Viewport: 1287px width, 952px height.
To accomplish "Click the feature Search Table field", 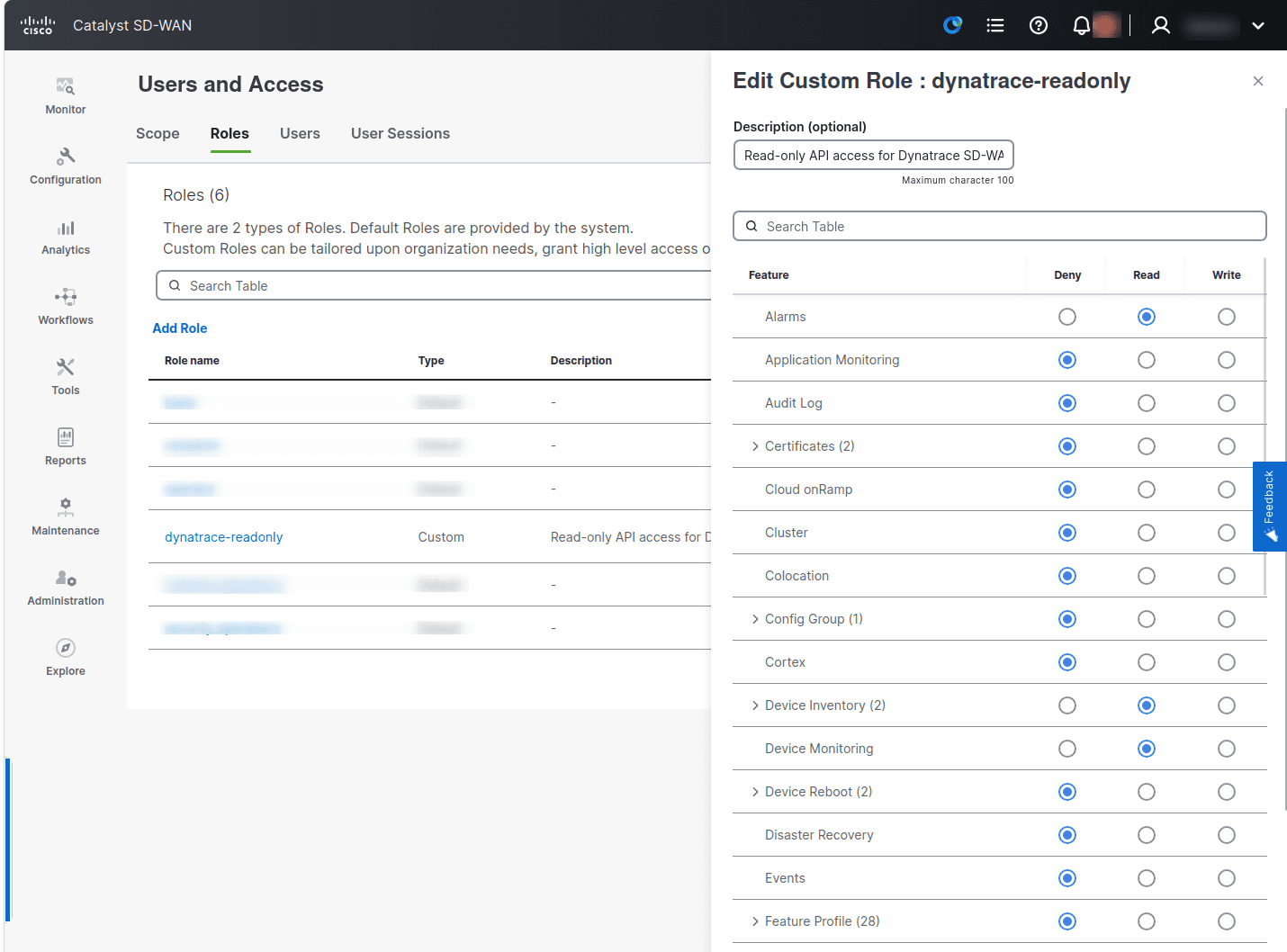I will click(x=1000, y=226).
